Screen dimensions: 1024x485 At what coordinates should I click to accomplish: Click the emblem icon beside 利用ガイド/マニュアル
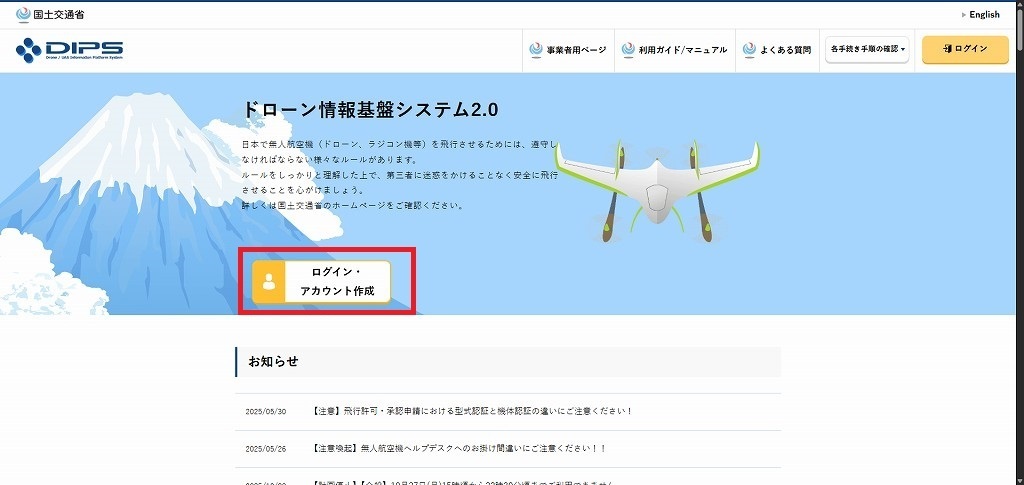coord(628,49)
